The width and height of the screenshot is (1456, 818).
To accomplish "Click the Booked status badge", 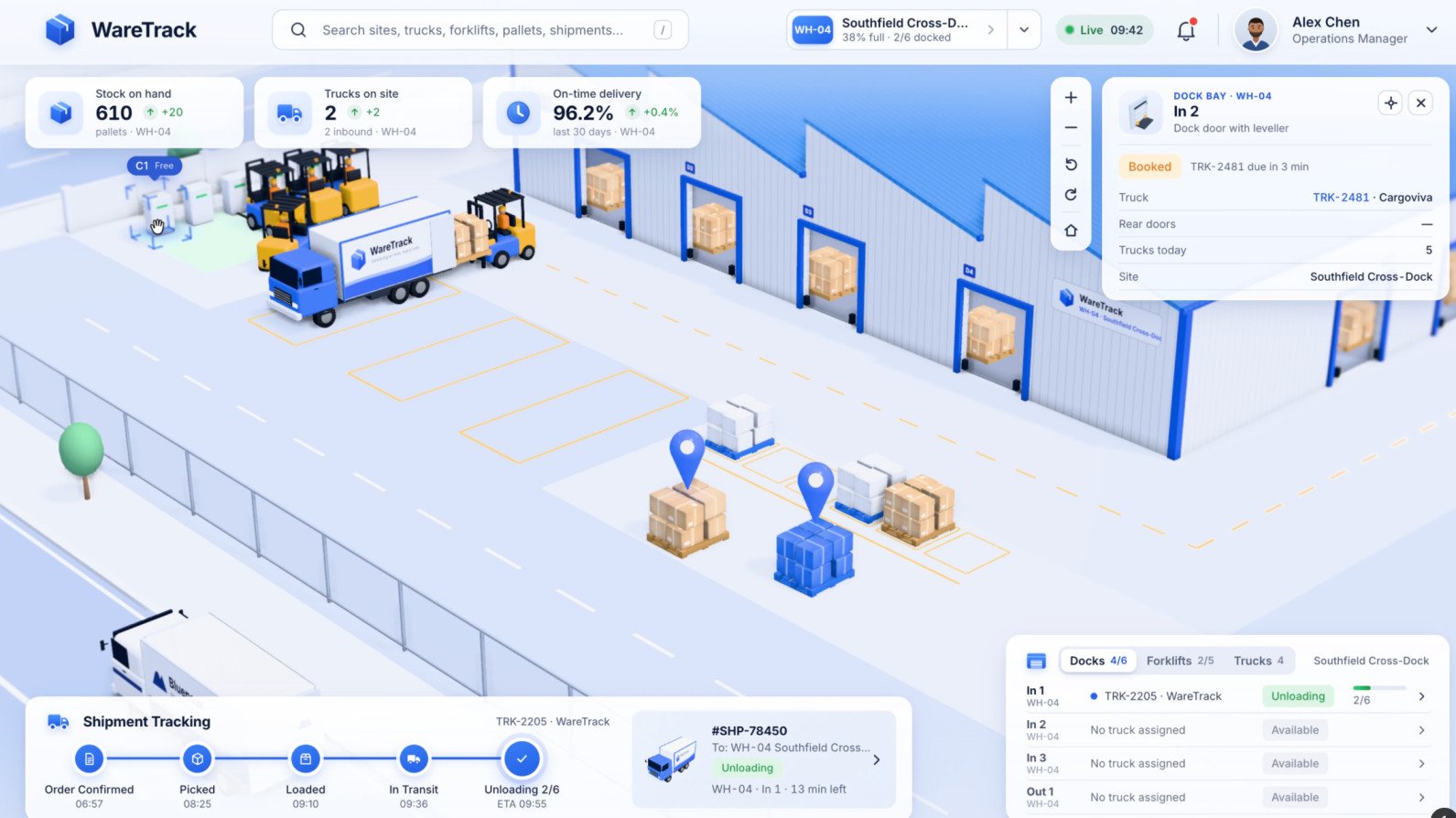I will point(1149,167).
